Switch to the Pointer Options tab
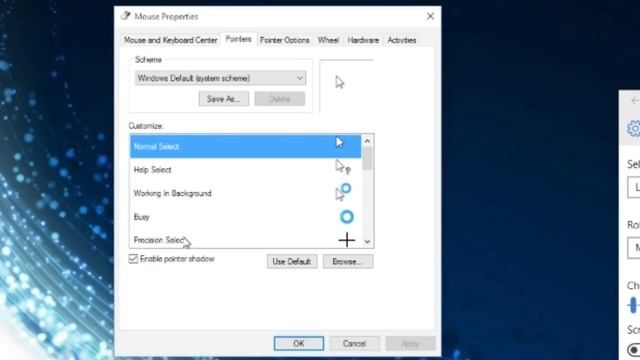 [x=284, y=40]
